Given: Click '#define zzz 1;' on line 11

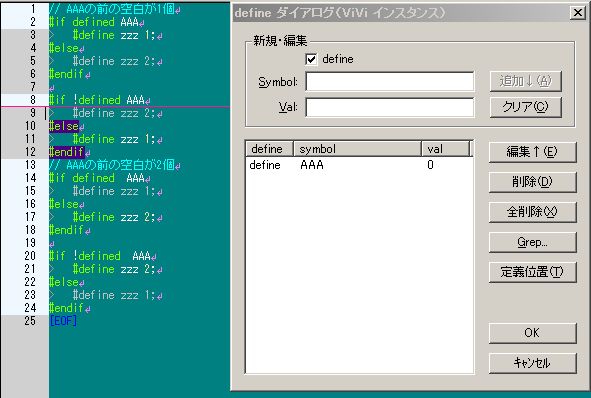Looking at the screenshot, I should click(114, 139).
